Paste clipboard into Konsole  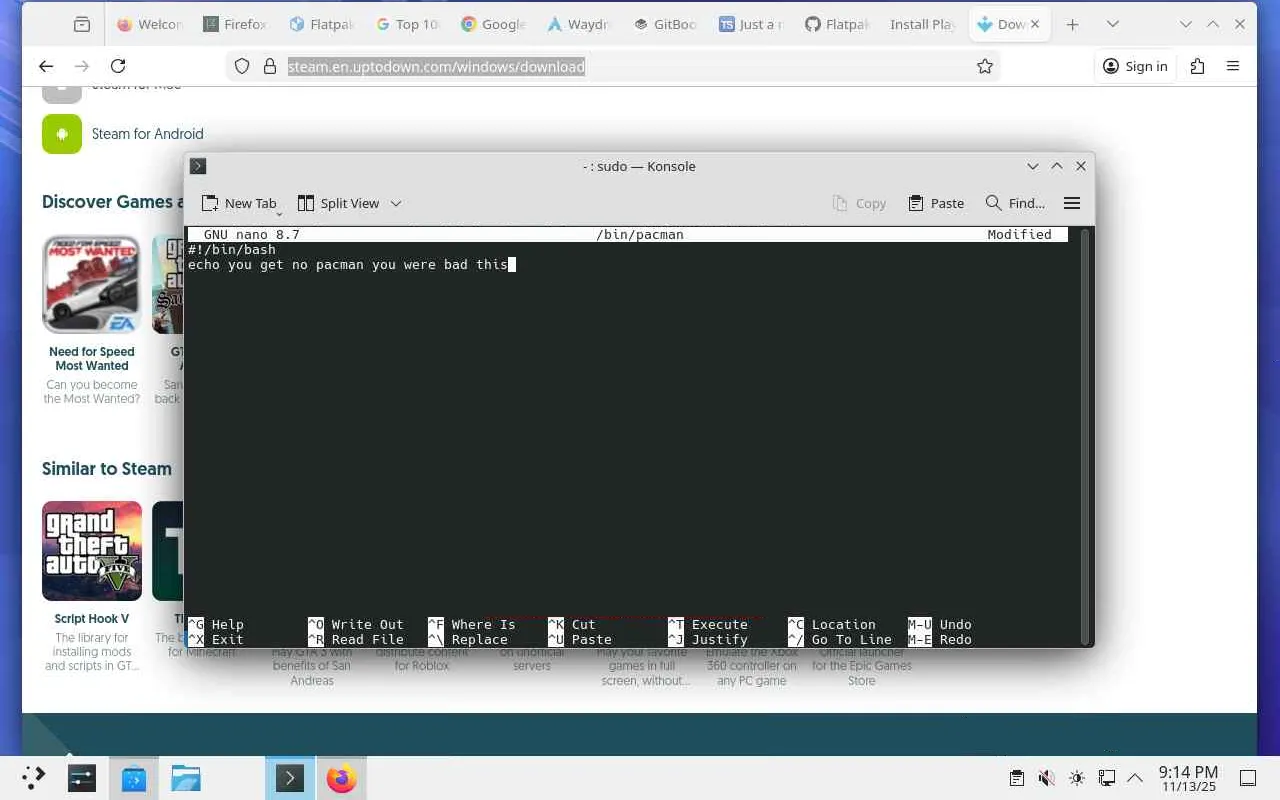click(x=936, y=203)
